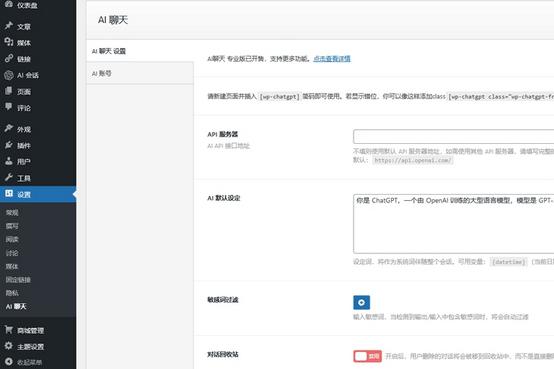Screen dimensions: 554x369
Task: Click the gear icon for 主题设置
Action: coord(9,346)
